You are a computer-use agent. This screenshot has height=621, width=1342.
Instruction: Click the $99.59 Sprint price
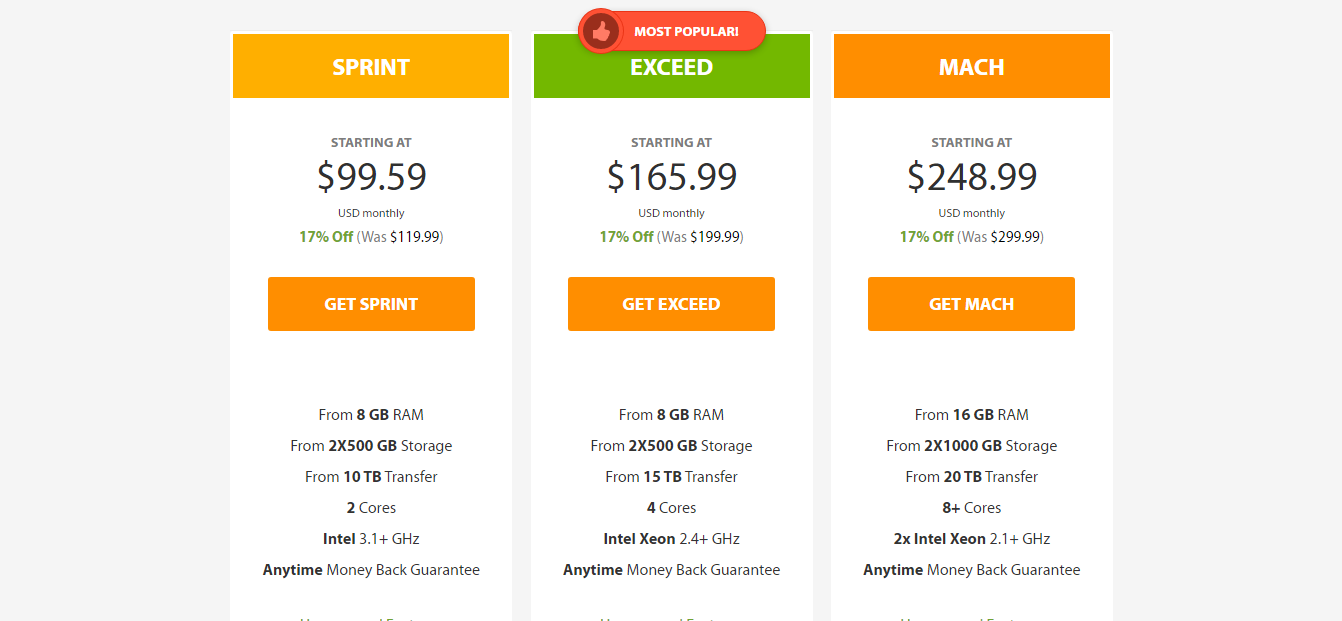(x=372, y=177)
